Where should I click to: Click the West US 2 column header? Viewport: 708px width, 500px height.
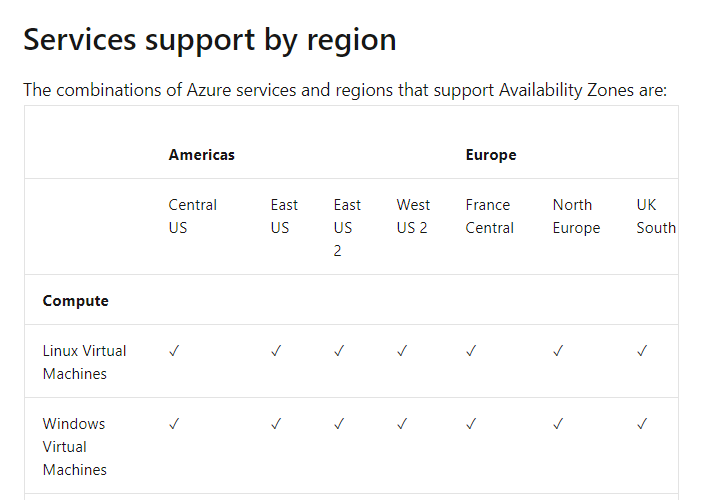point(412,216)
